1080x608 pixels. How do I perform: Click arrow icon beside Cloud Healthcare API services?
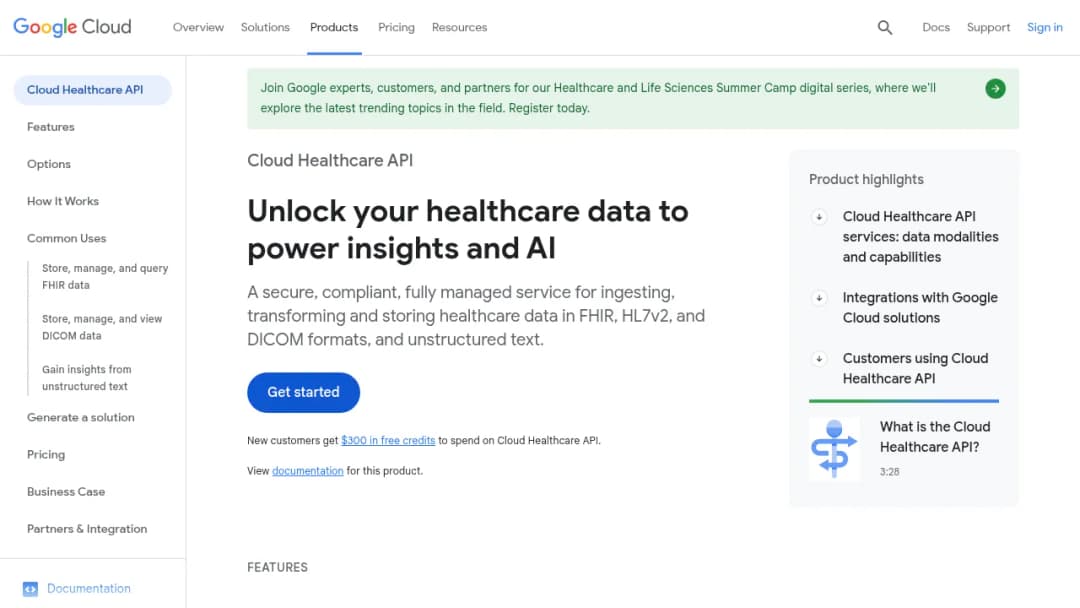point(819,217)
